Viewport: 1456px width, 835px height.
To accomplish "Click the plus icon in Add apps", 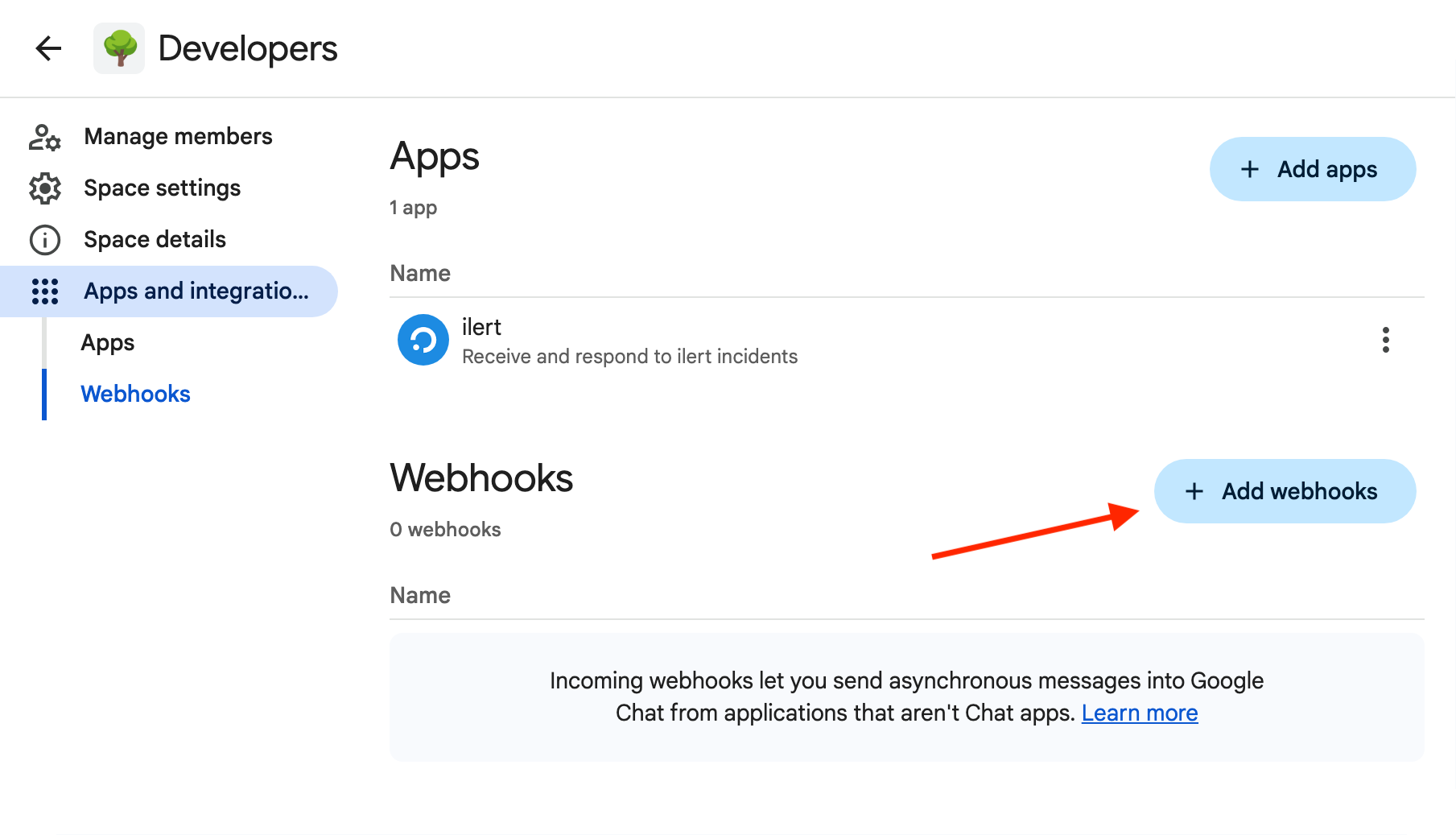I will point(1249,169).
